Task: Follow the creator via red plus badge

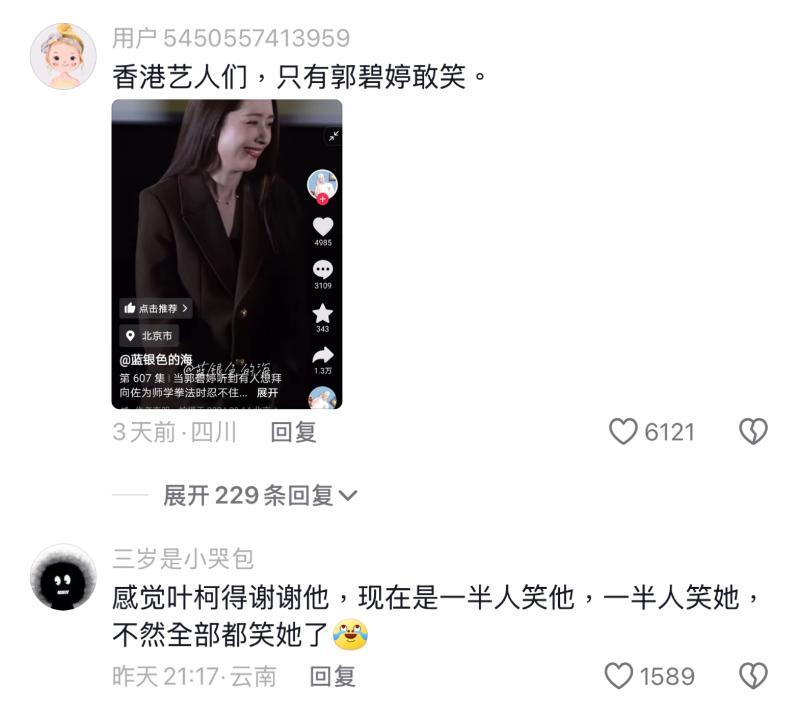Action: coord(322,199)
